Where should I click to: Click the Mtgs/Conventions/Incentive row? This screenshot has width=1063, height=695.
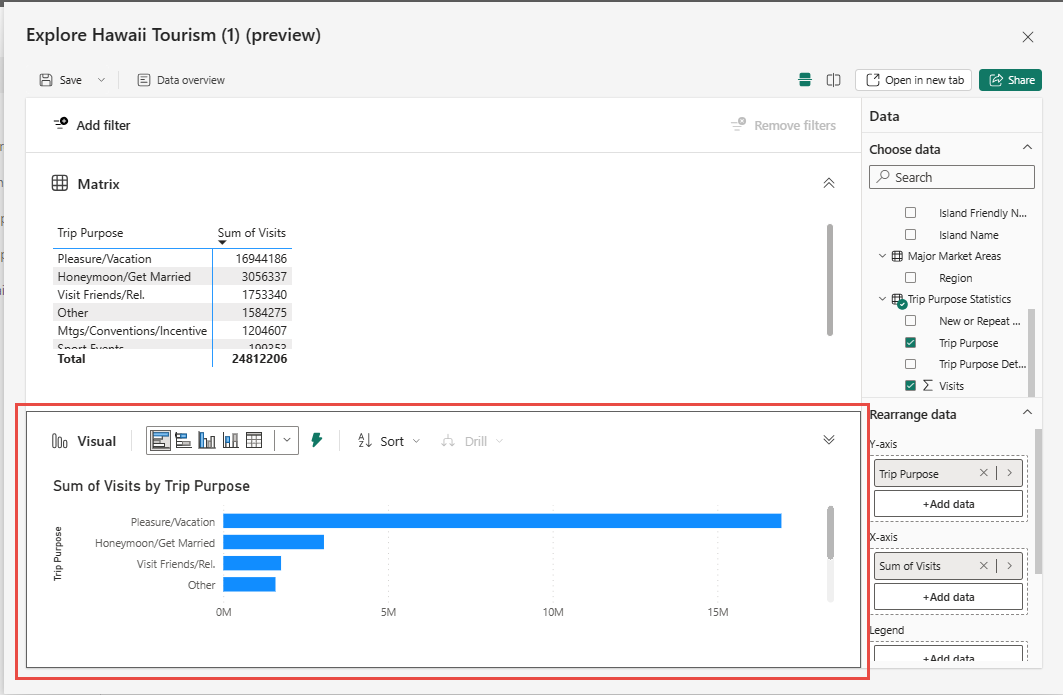172,330
